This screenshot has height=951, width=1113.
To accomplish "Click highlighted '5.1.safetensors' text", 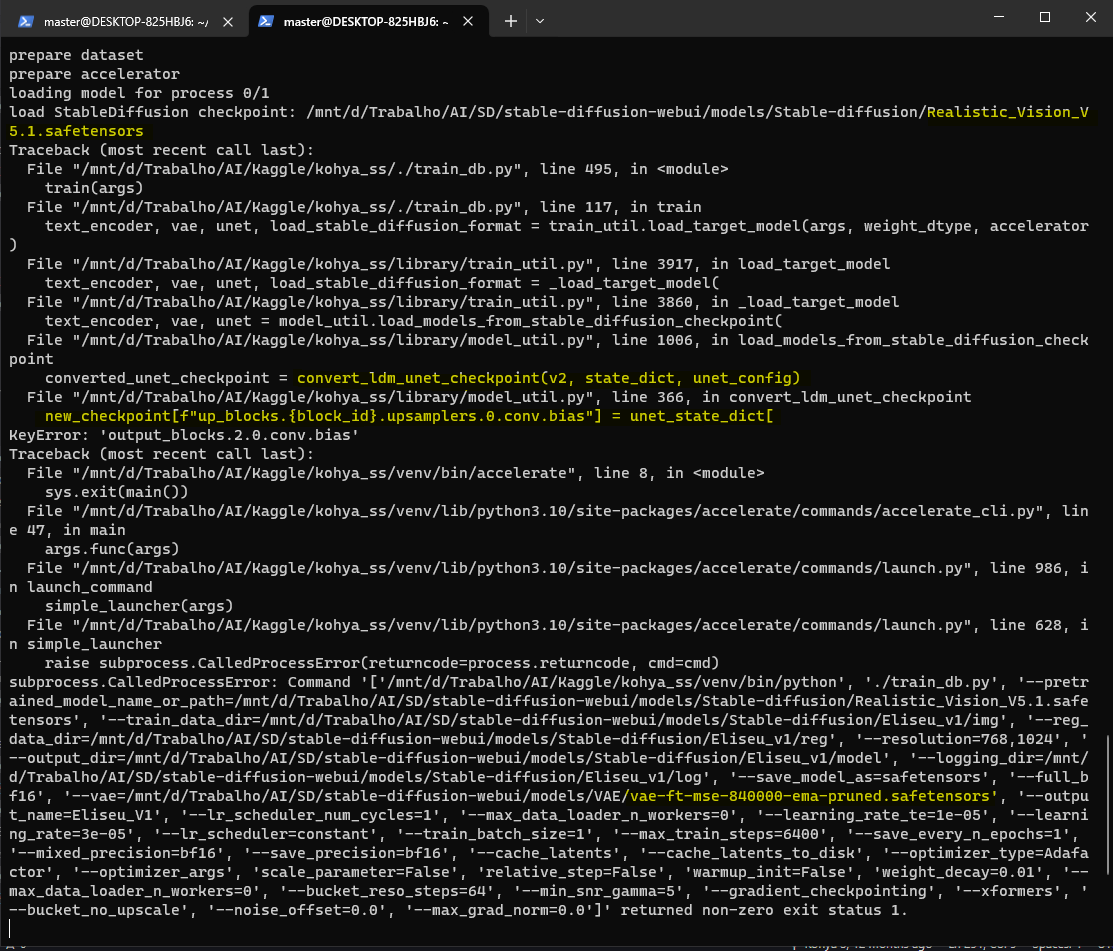I will 76,131.
